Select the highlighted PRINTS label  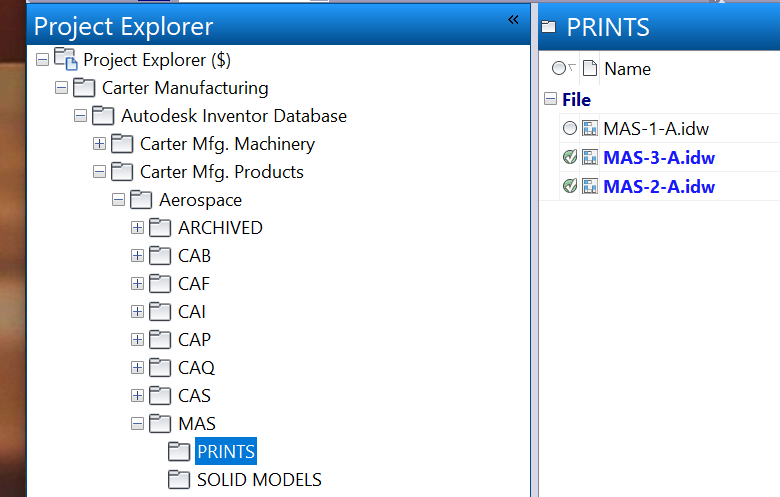(x=226, y=451)
